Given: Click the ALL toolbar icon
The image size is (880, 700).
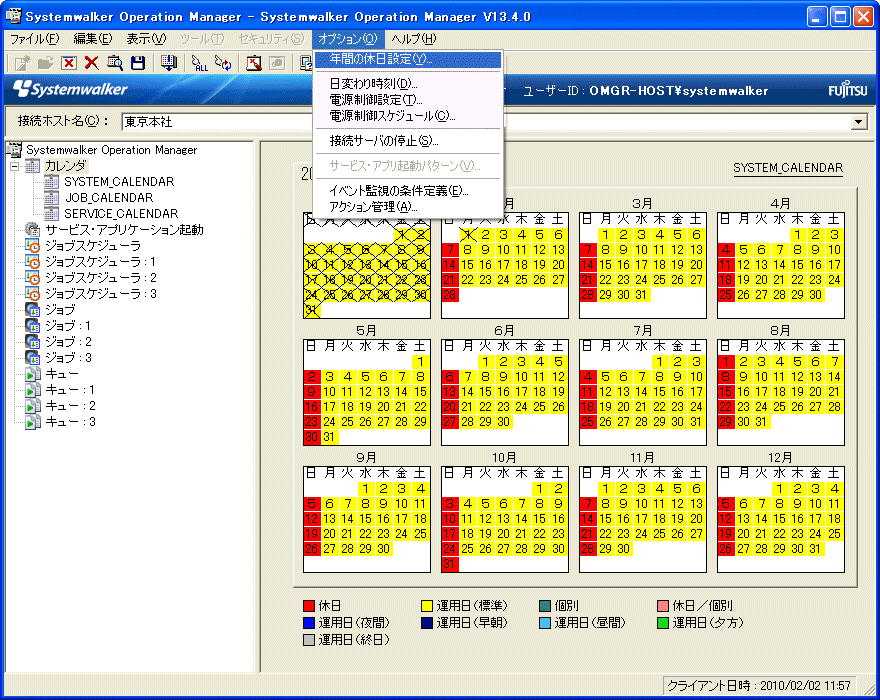Looking at the screenshot, I should point(199,63).
